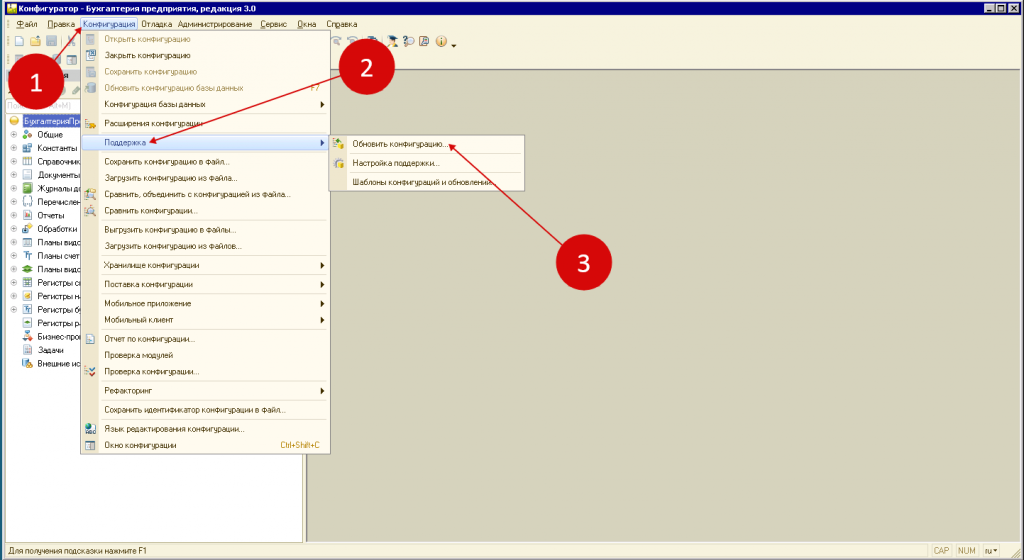Select the Перечисления braces tree icon
1024x560 pixels.
tap(27, 202)
